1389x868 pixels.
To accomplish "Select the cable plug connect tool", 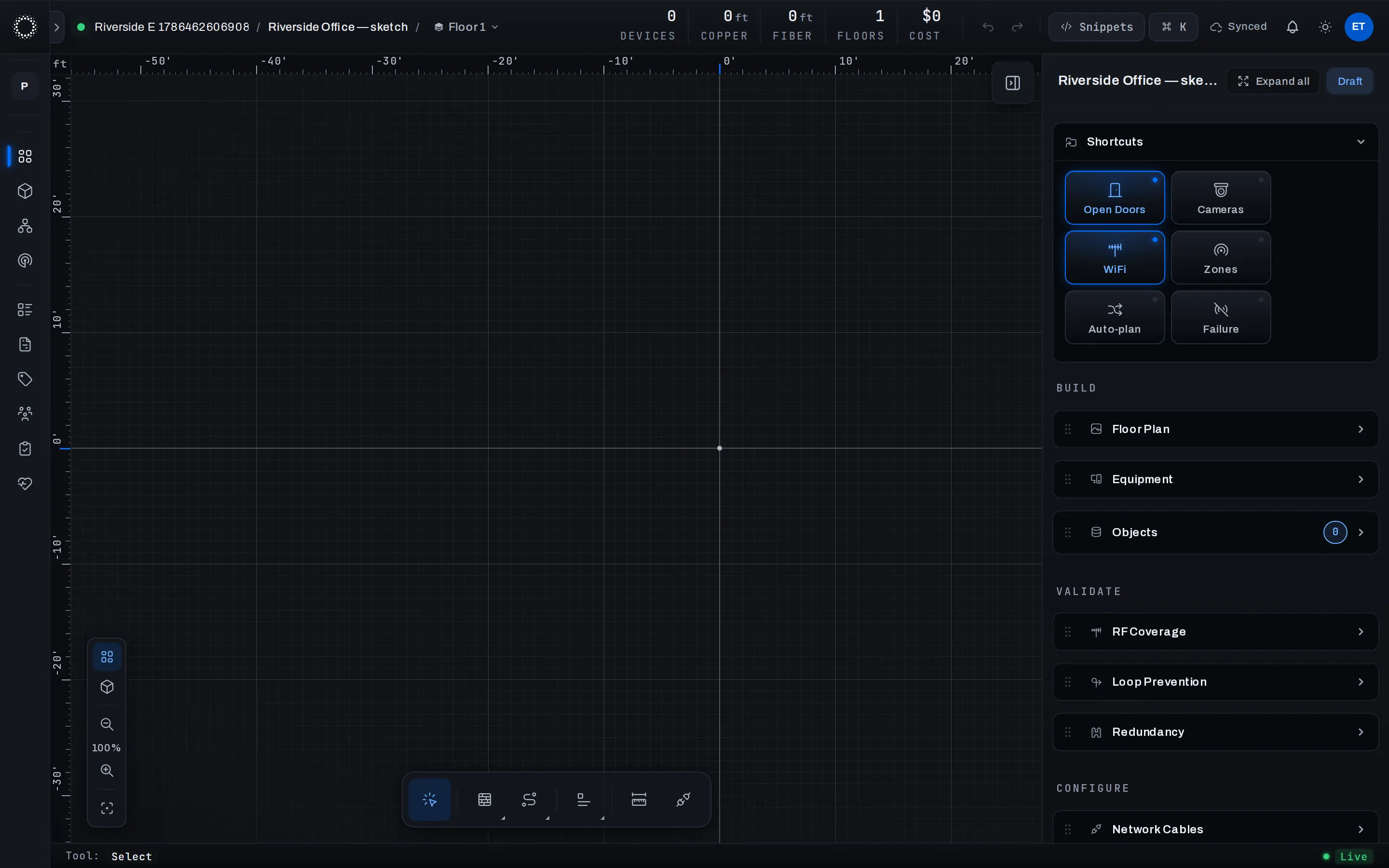I will [683, 799].
